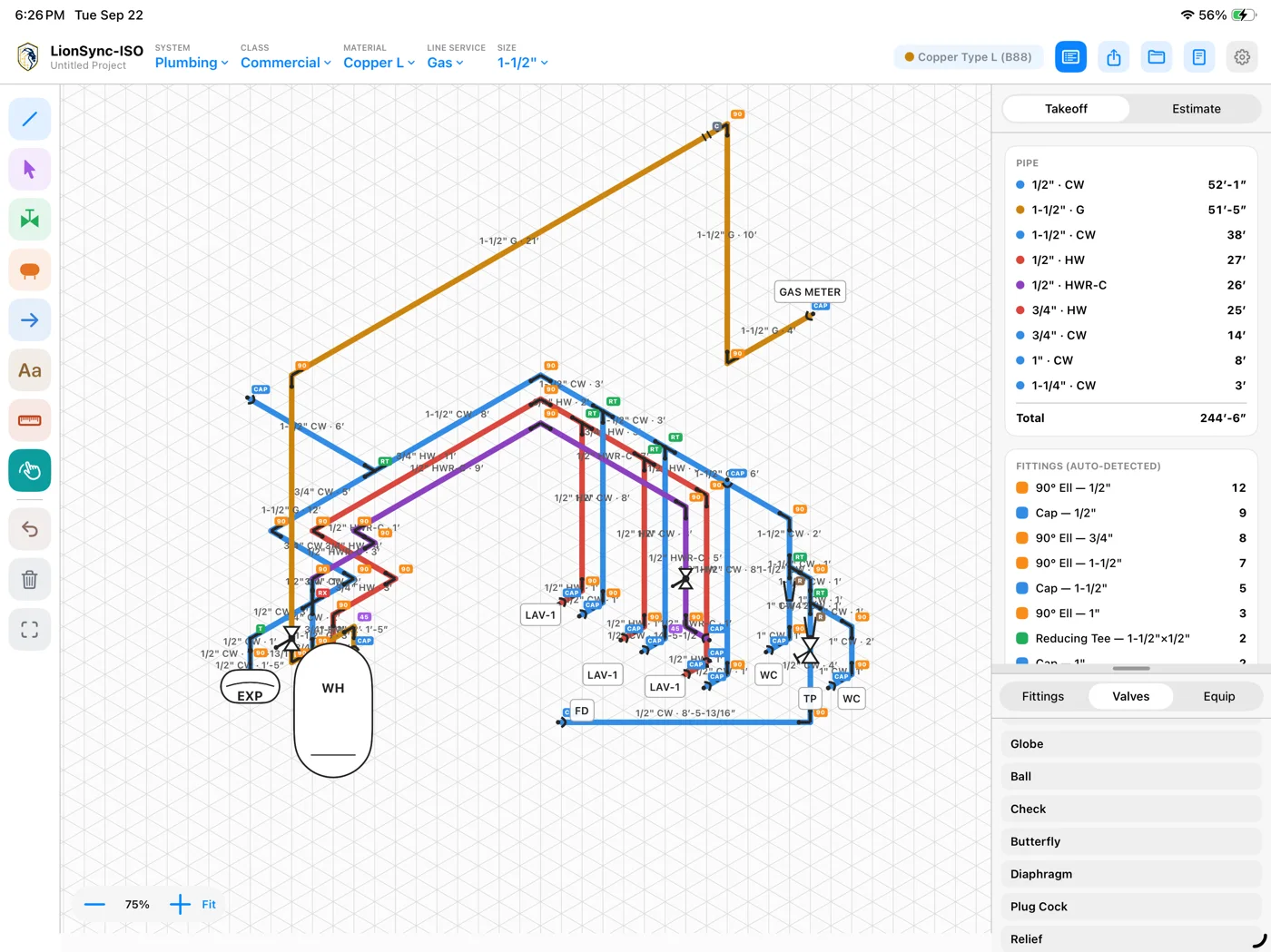
Task: Open the Line Service Gas dropdown
Action: 456,56
